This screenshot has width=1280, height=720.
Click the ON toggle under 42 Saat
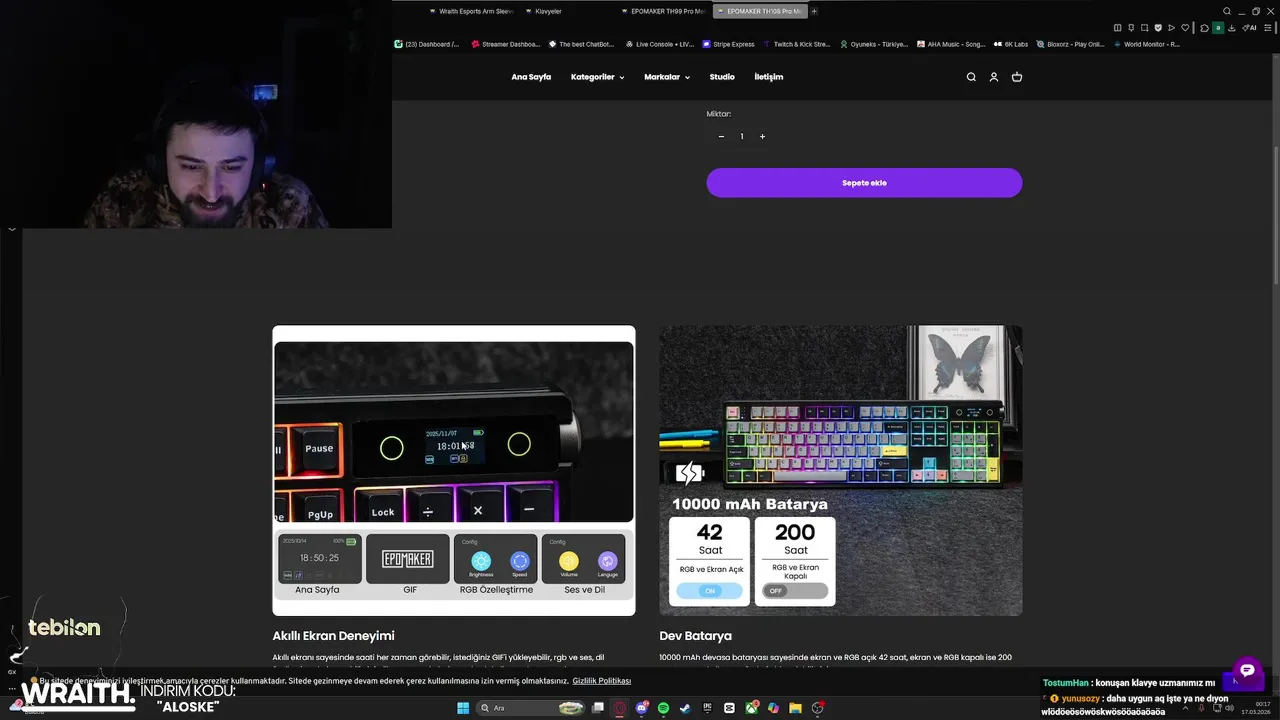(x=710, y=591)
